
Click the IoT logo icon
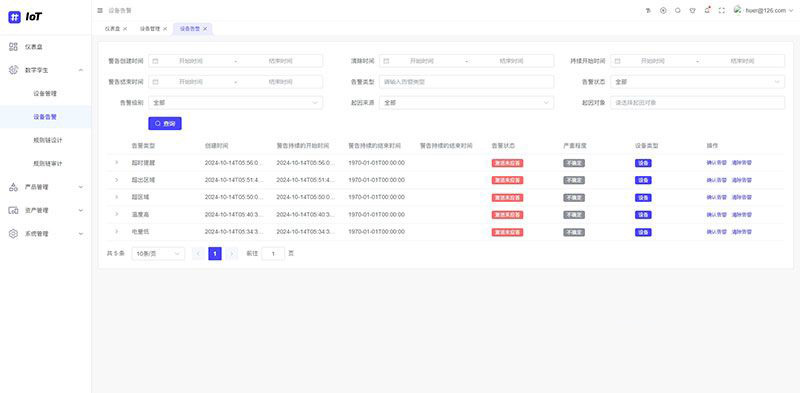coord(14,17)
